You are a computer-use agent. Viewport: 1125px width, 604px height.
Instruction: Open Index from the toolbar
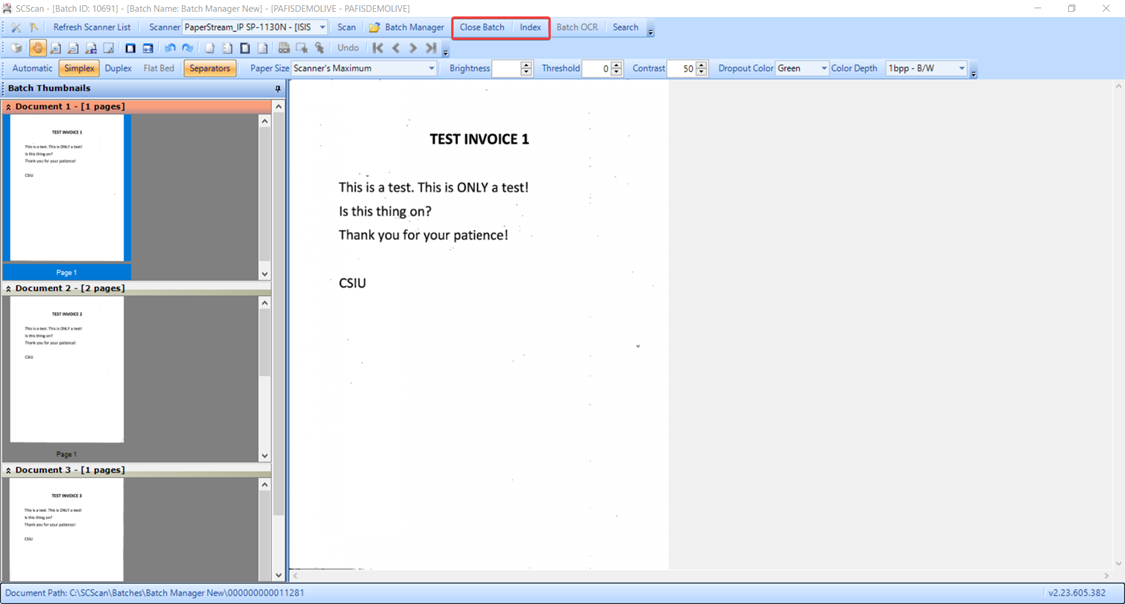[530, 28]
